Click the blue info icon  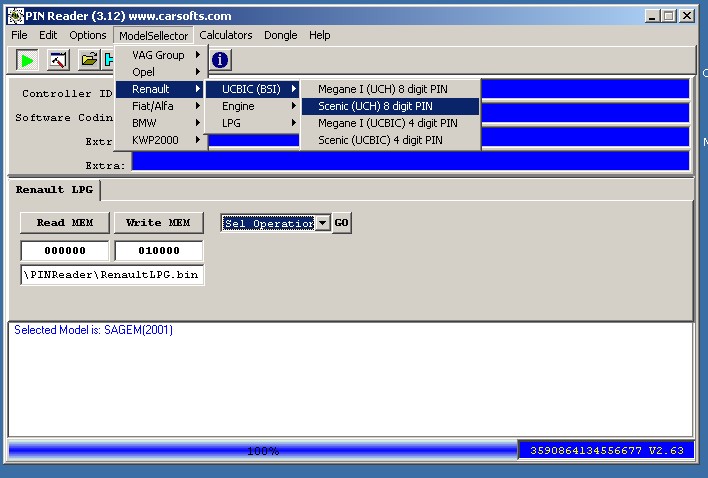pos(220,61)
